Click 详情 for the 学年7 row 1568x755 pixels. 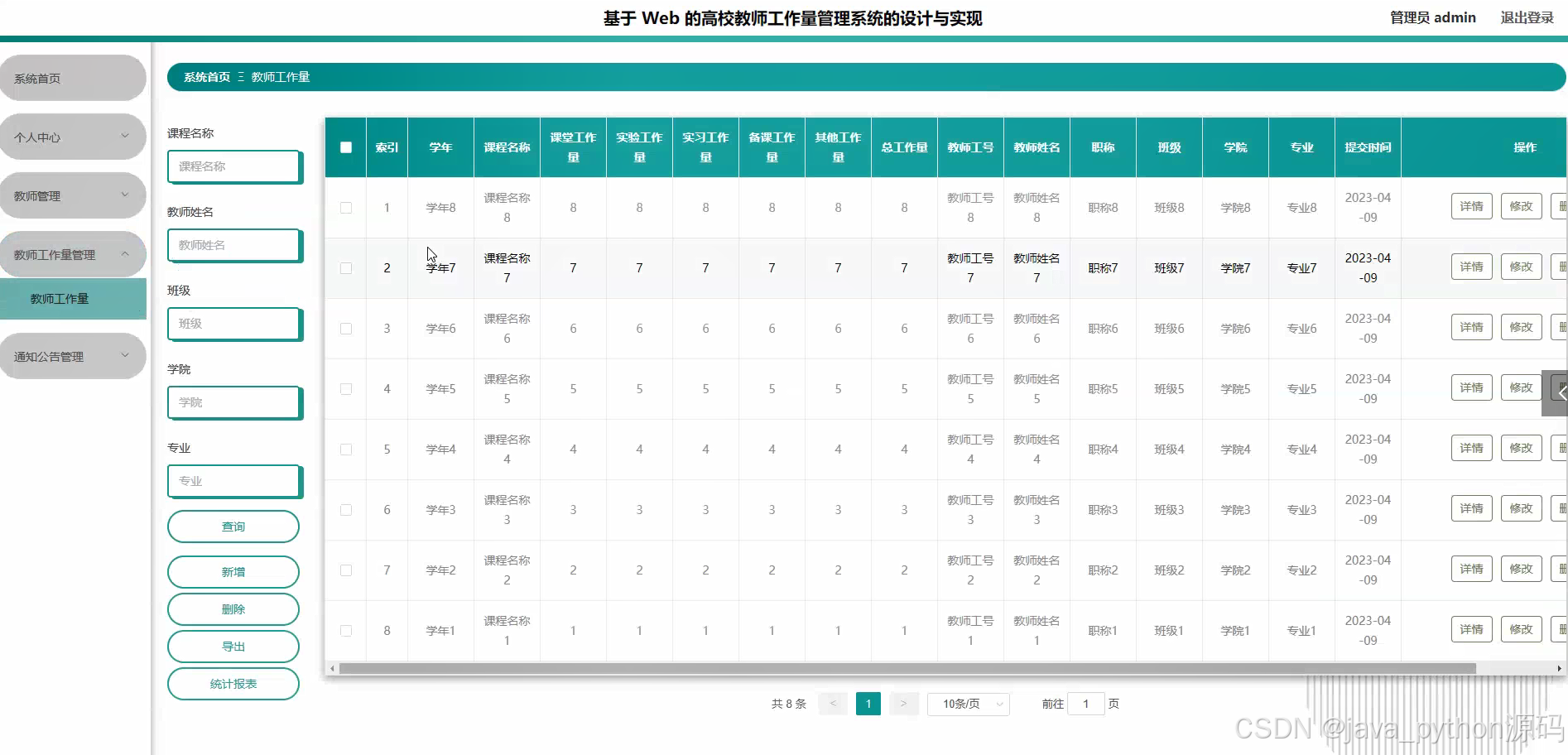(1471, 267)
